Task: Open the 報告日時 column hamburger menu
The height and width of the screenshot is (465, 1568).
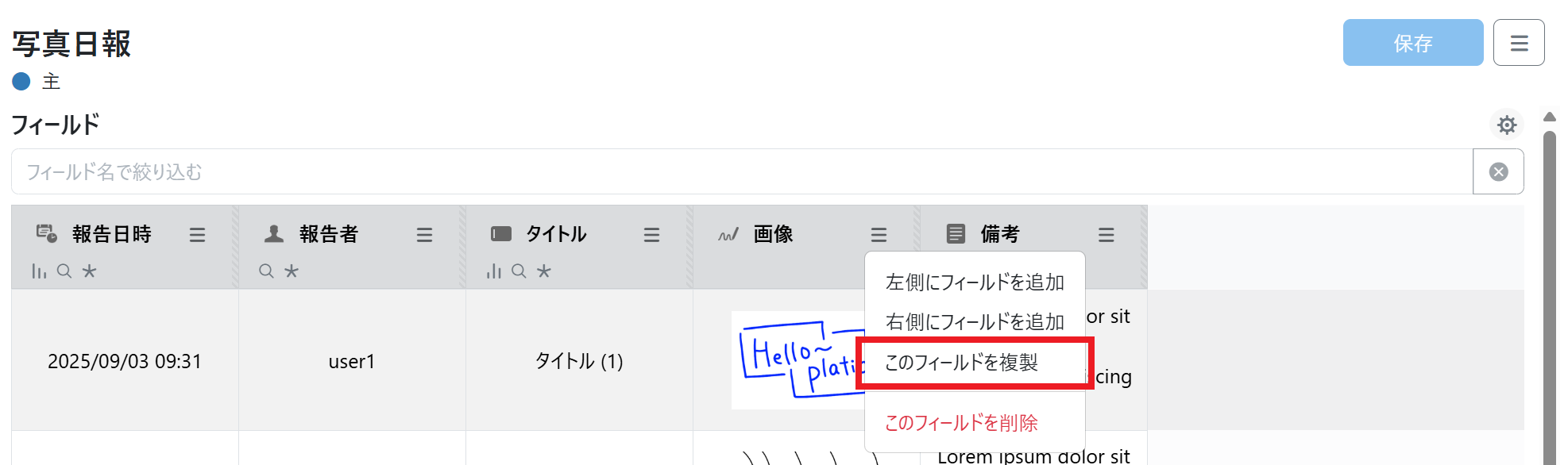Action: [x=197, y=235]
